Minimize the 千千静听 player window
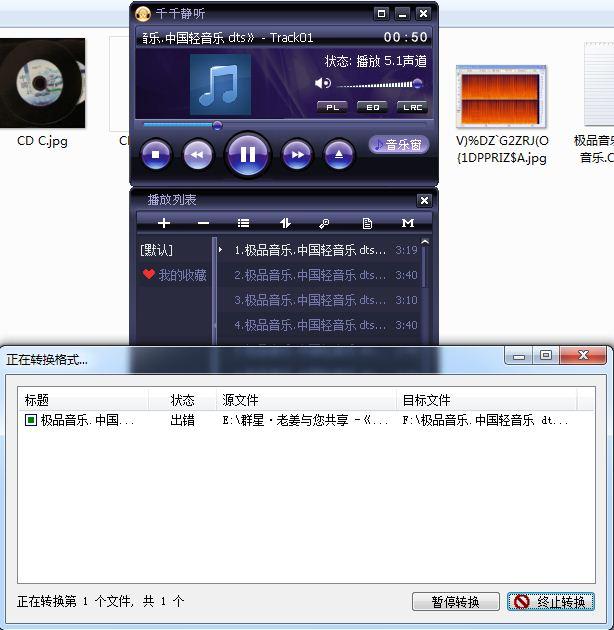 pos(402,14)
